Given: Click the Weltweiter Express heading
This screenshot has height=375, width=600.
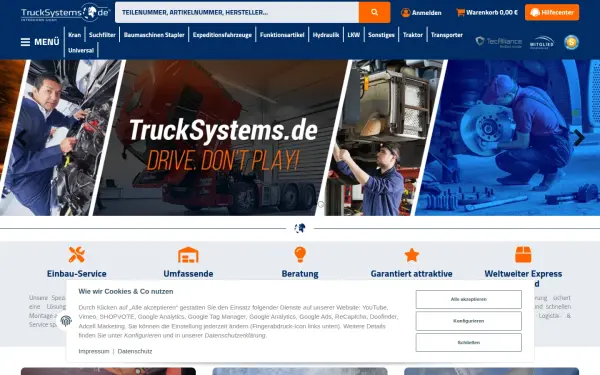Looking at the screenshot, I should (x=523, y=274).
